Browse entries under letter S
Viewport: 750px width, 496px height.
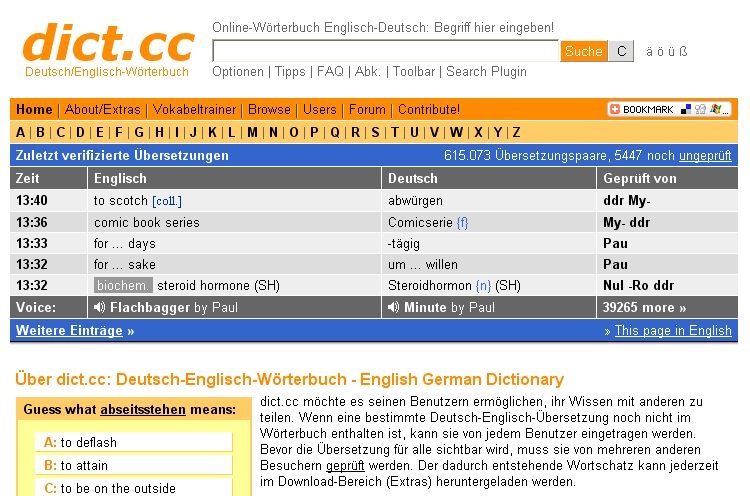coord(375,132)
